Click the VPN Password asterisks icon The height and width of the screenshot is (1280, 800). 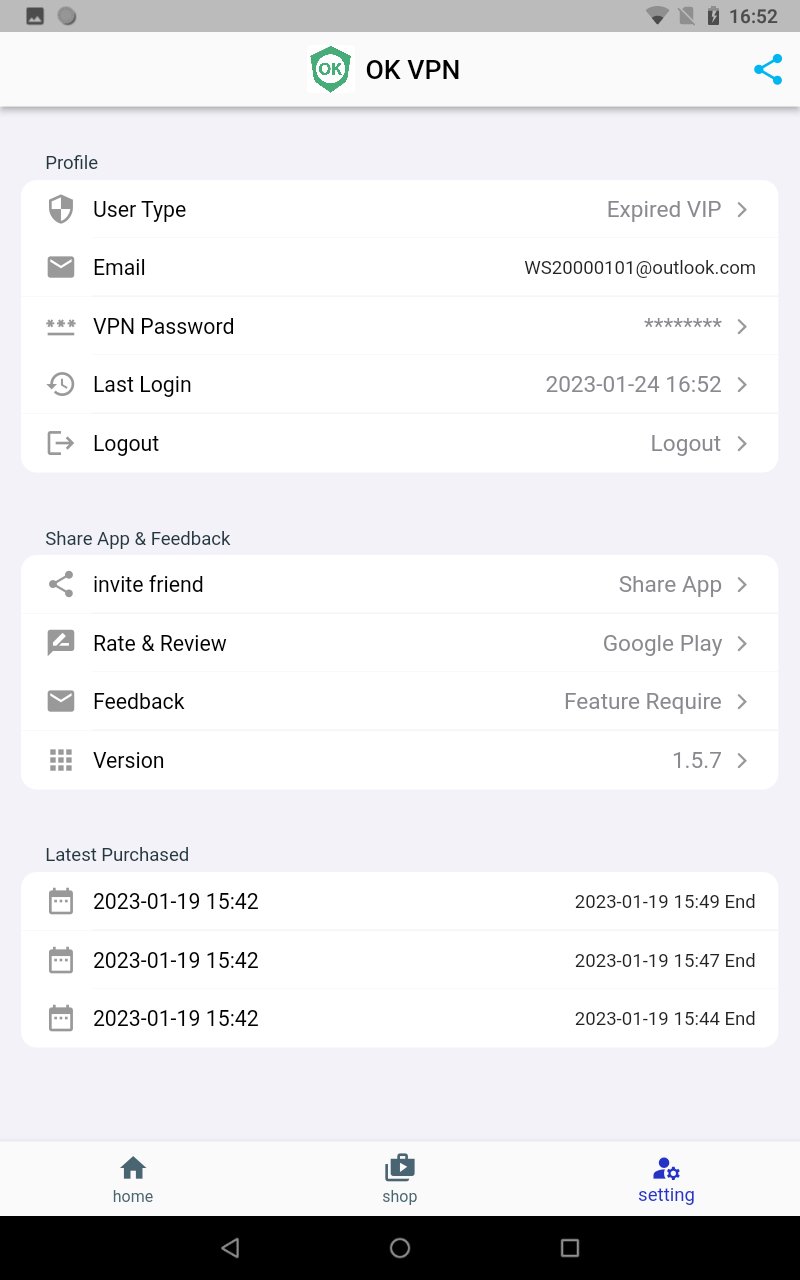coord(60,326)
